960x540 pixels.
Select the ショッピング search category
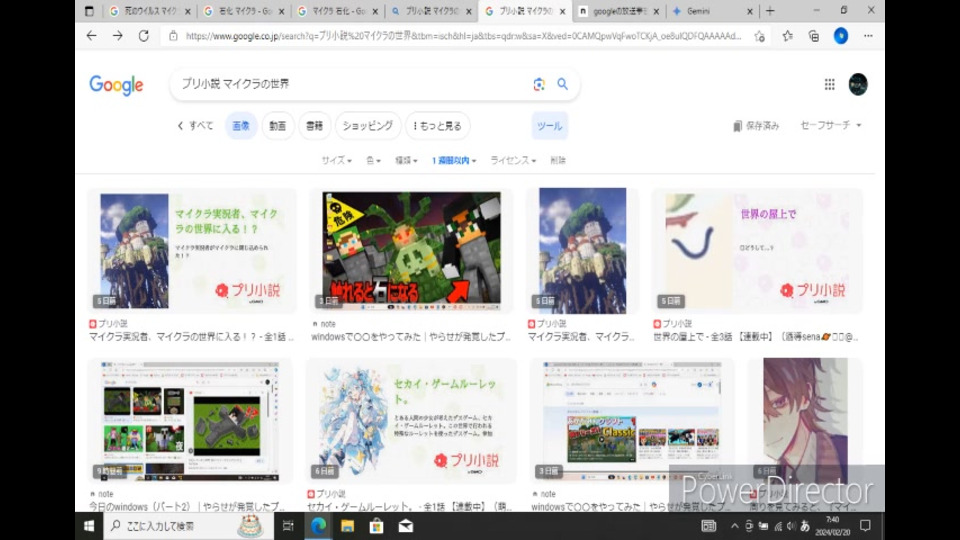pyautogui.click(x=367, y=126)
